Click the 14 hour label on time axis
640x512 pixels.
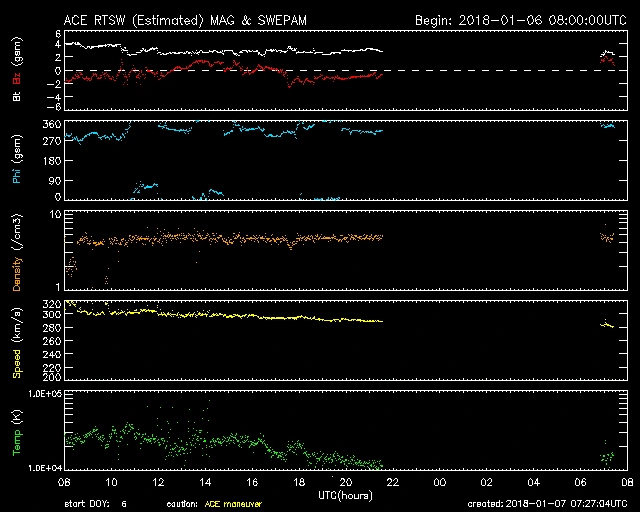[x=205, y=482]
